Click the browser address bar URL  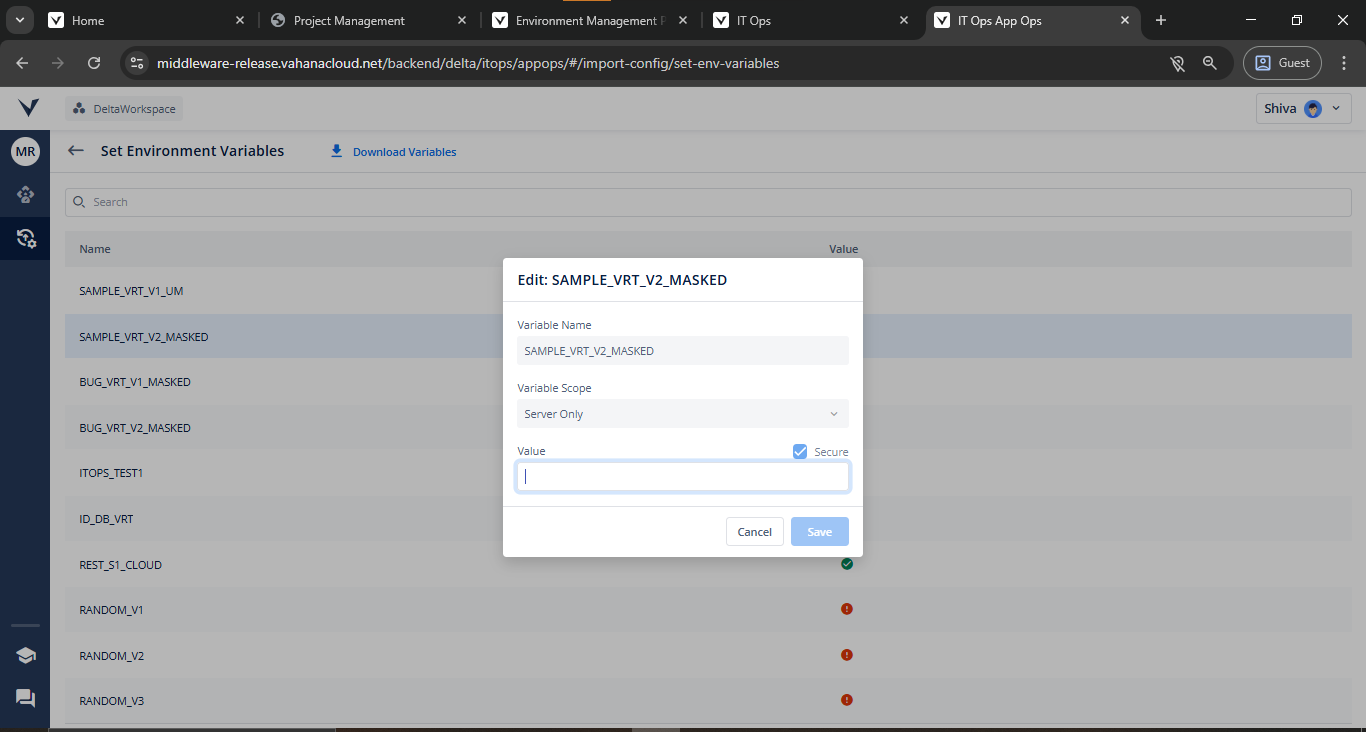(468, 63)
